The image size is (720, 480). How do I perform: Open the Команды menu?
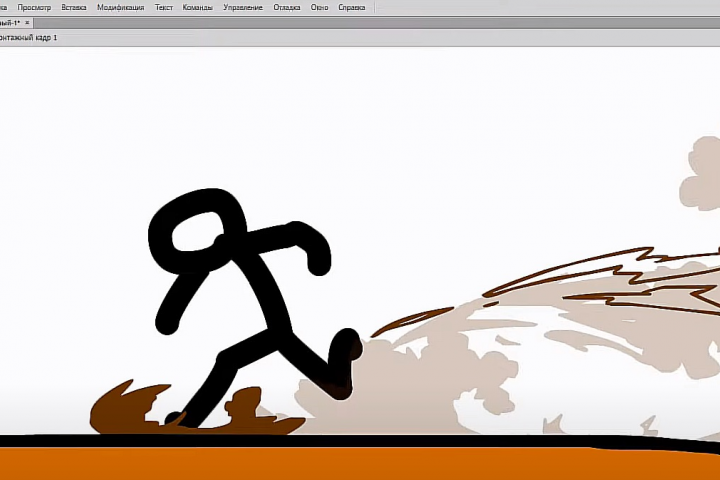[197, 7]
